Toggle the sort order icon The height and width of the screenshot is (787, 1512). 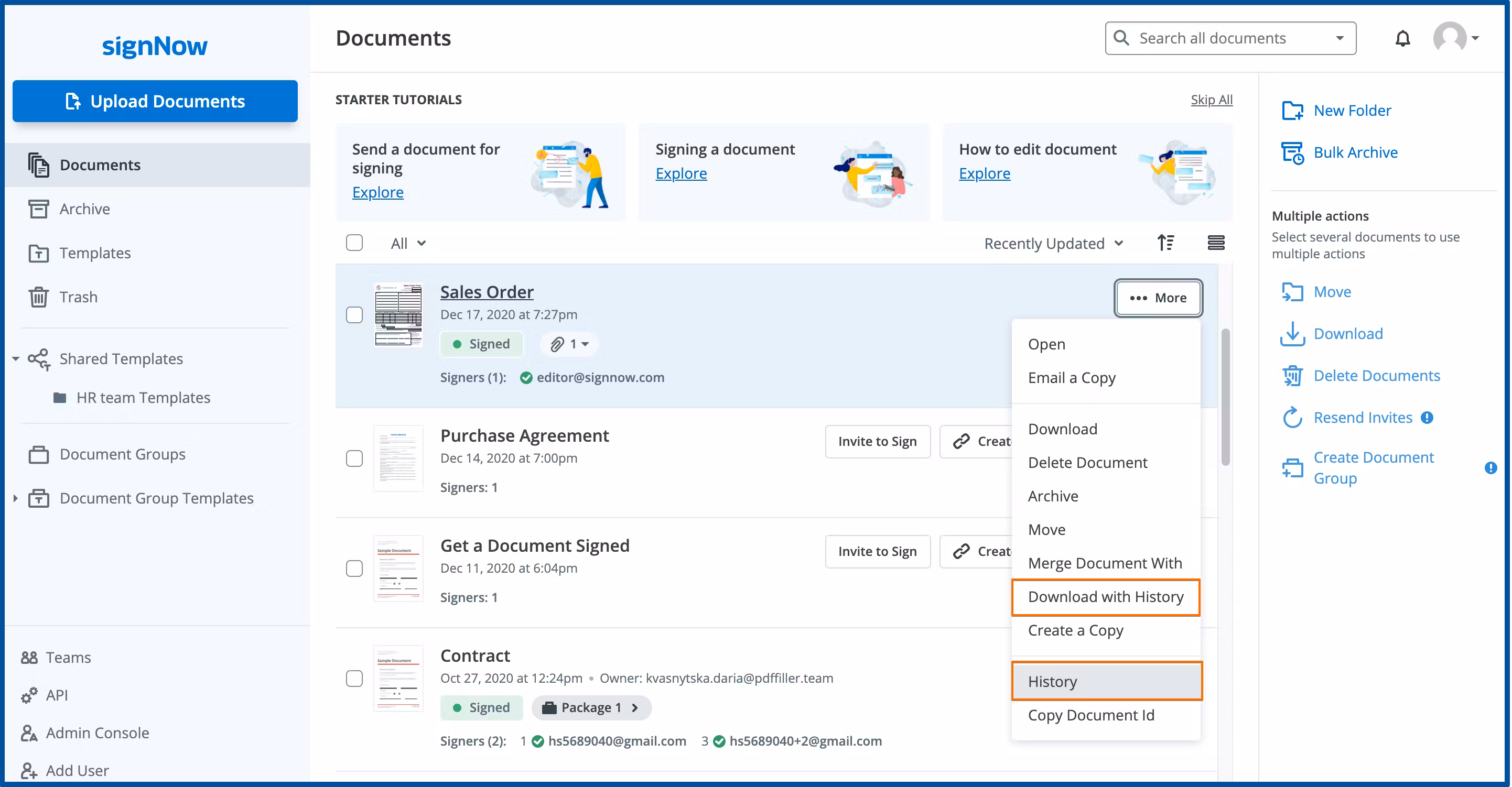(x=1165, y=243)
